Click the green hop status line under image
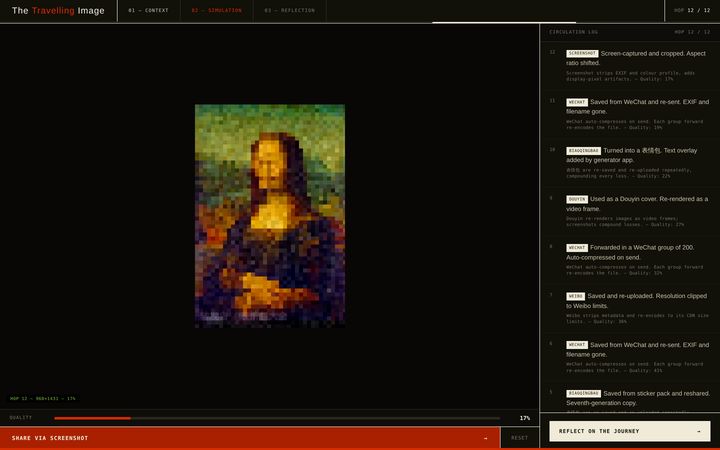 [x=43, y=399]
